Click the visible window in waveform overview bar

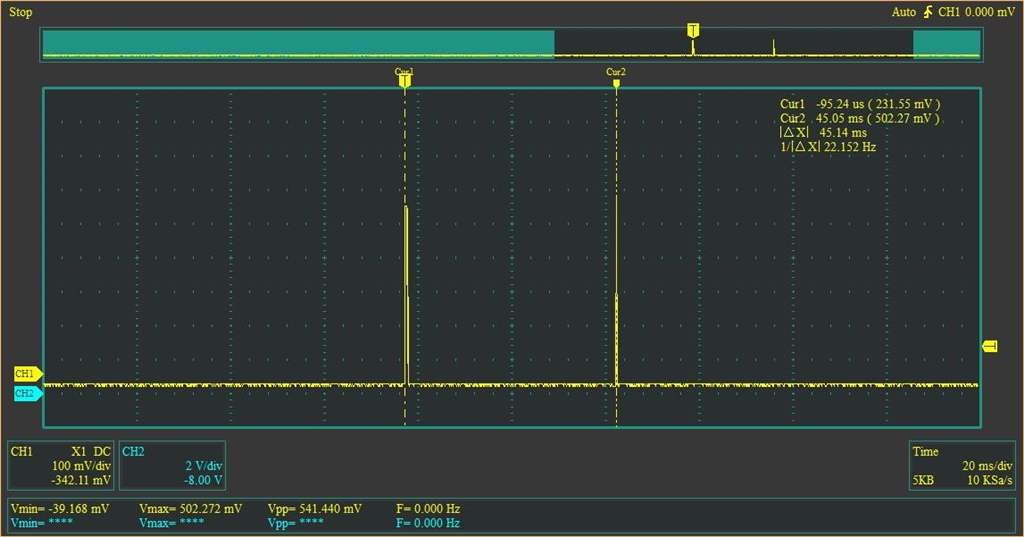733,44
